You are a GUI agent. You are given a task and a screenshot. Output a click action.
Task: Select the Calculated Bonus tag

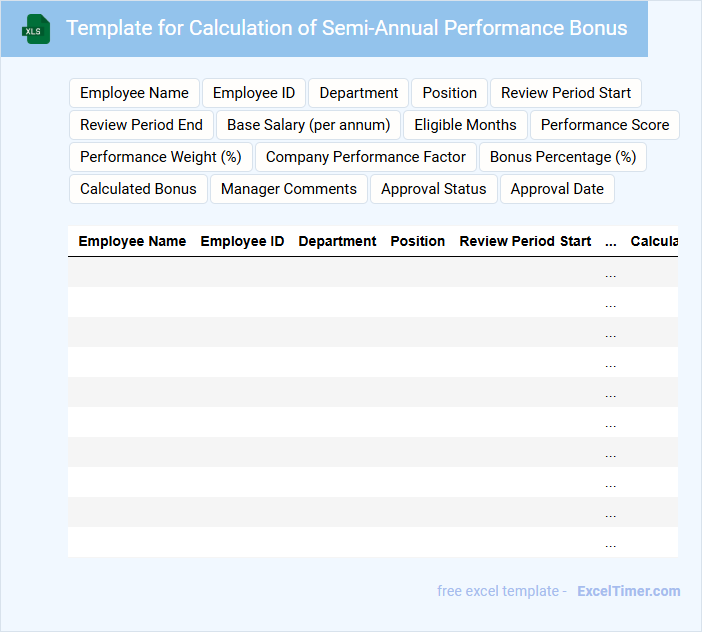pyautogui.click(x=138, y=189)
